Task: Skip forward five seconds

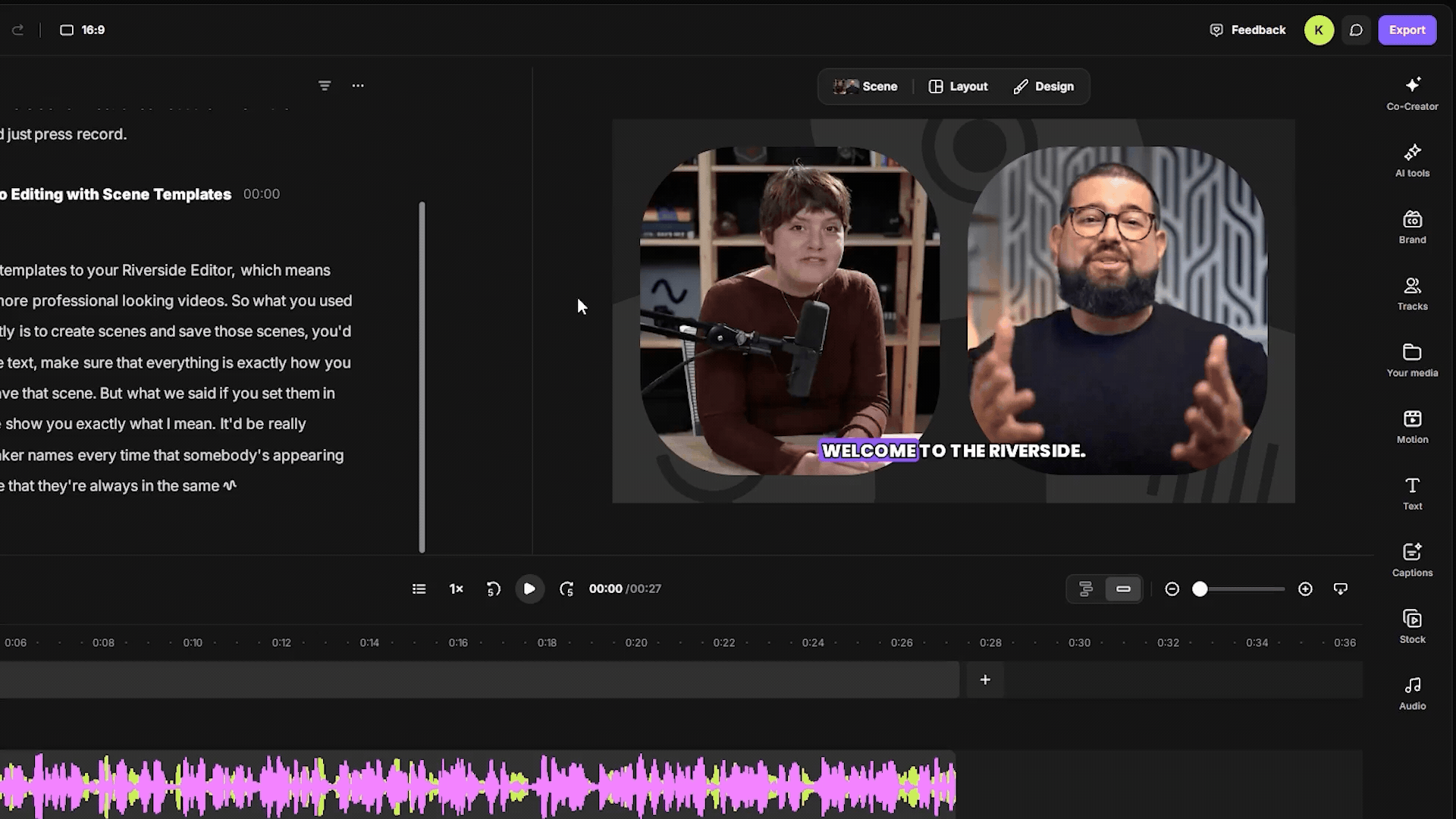Action: [566, 588]
